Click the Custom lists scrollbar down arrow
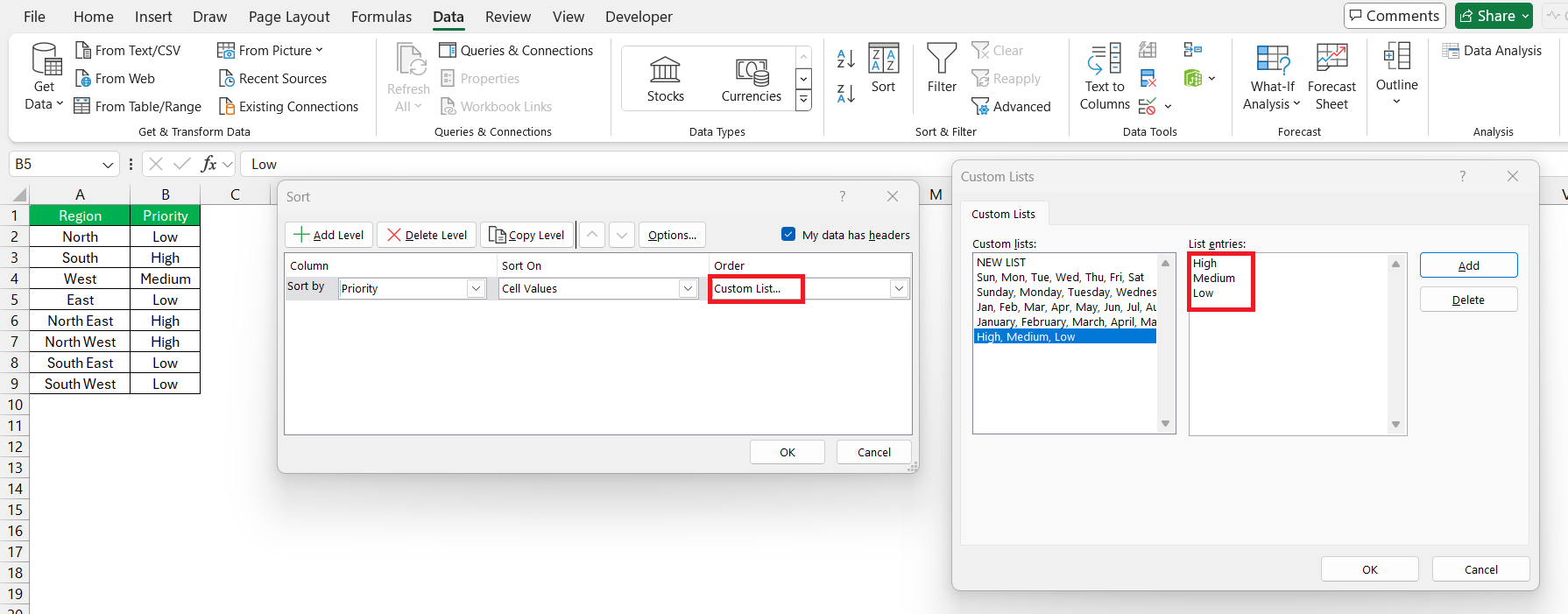Screen dimensions: 1568x614 [1165, 424]
